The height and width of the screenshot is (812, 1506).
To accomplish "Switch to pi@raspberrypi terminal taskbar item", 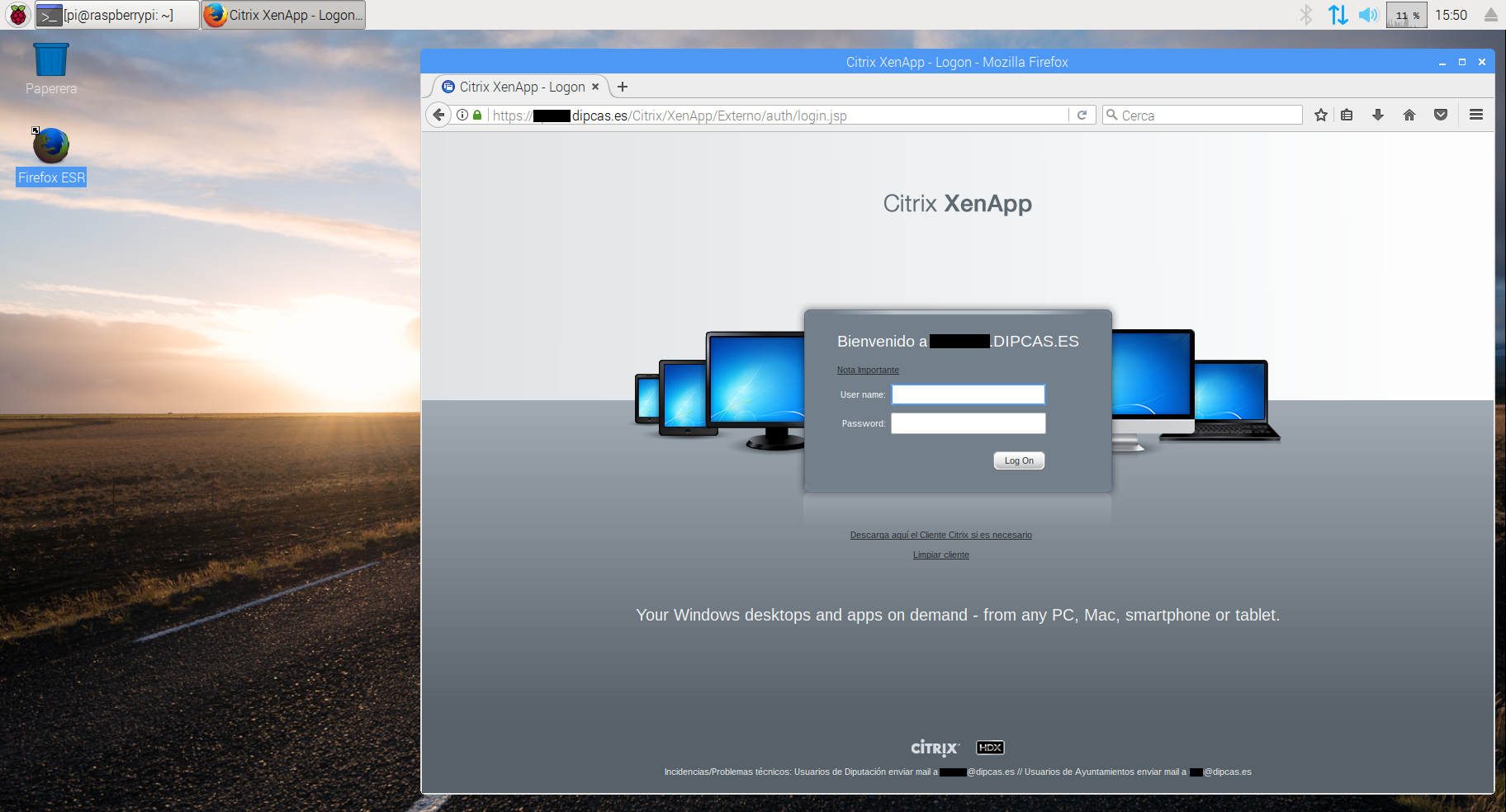I will tap(116, 15).
